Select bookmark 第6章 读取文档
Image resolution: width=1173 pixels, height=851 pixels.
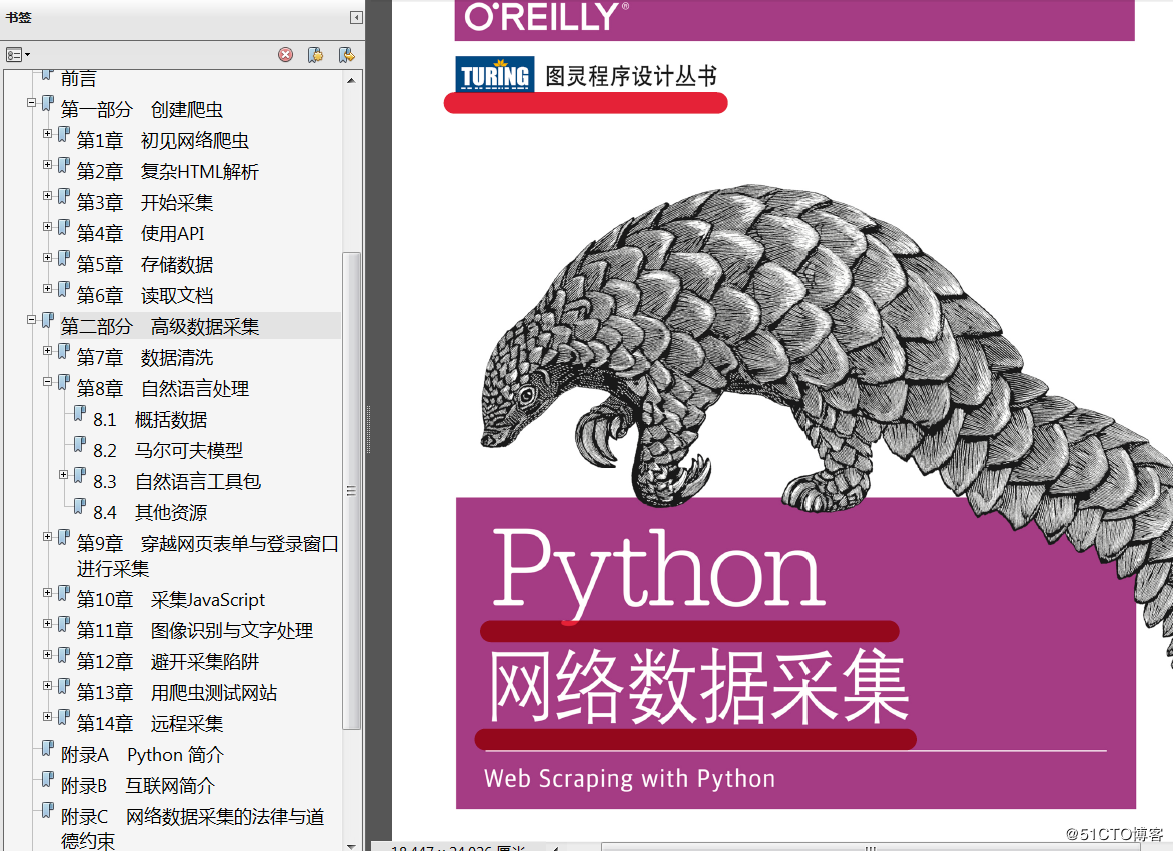click(x=145, y=295)
